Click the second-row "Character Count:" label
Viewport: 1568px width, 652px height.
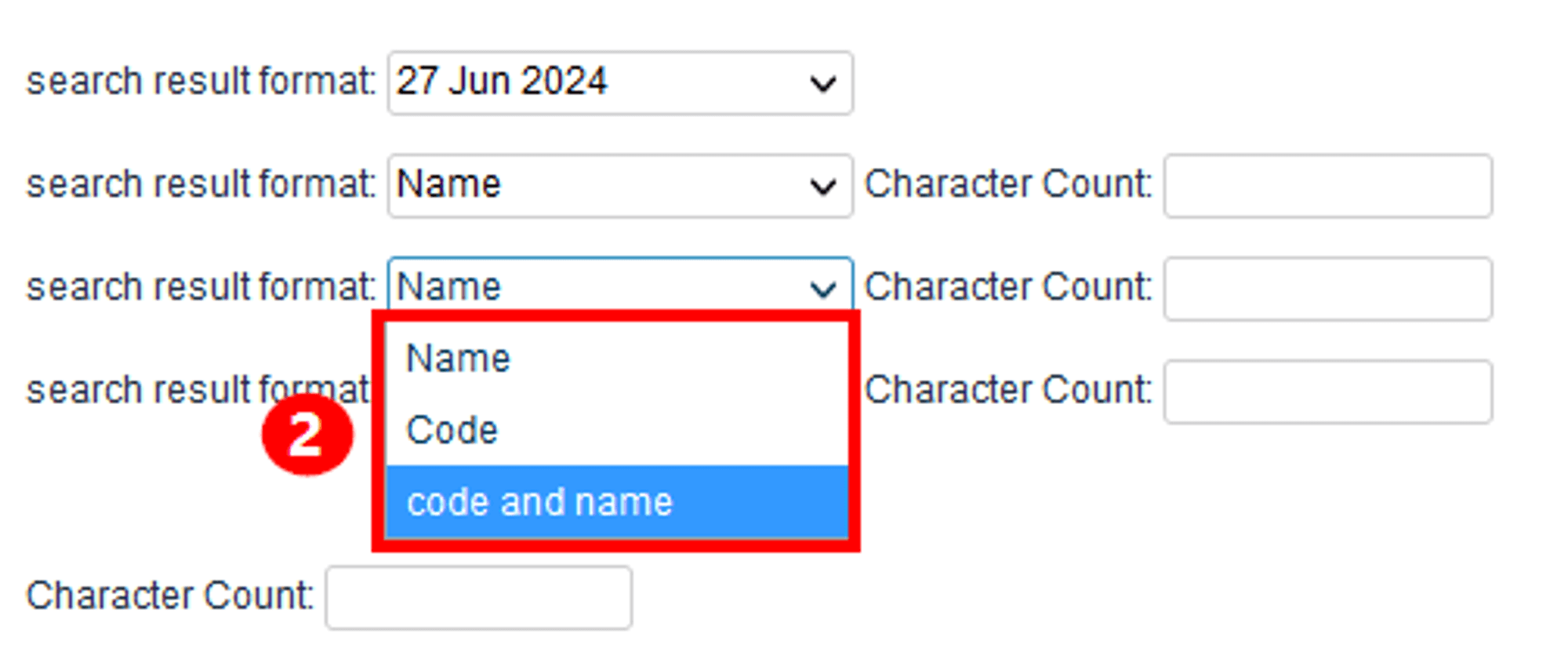coord(1008,184)
